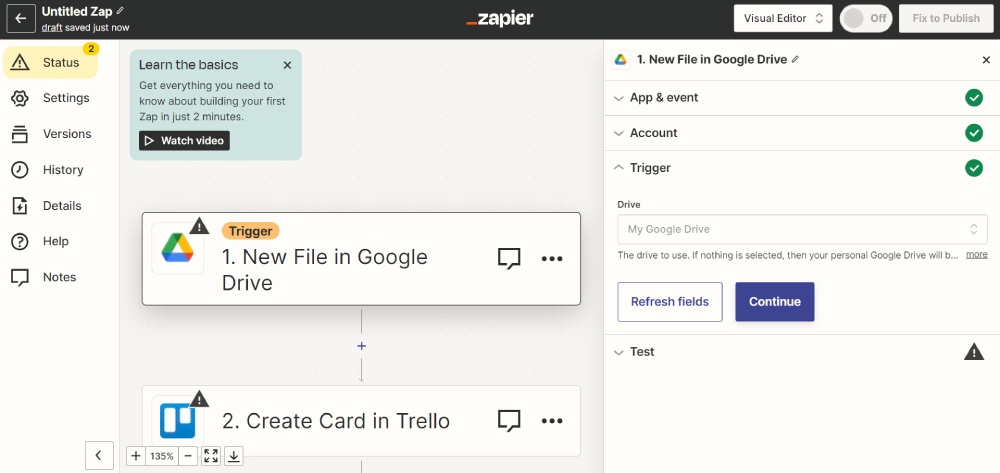Expand the App & event section
The image size is (1000, 473).
click(x=802, y=98)
